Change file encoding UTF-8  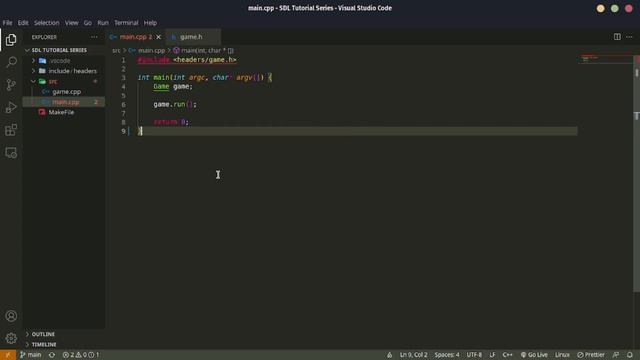coord(474,355)
